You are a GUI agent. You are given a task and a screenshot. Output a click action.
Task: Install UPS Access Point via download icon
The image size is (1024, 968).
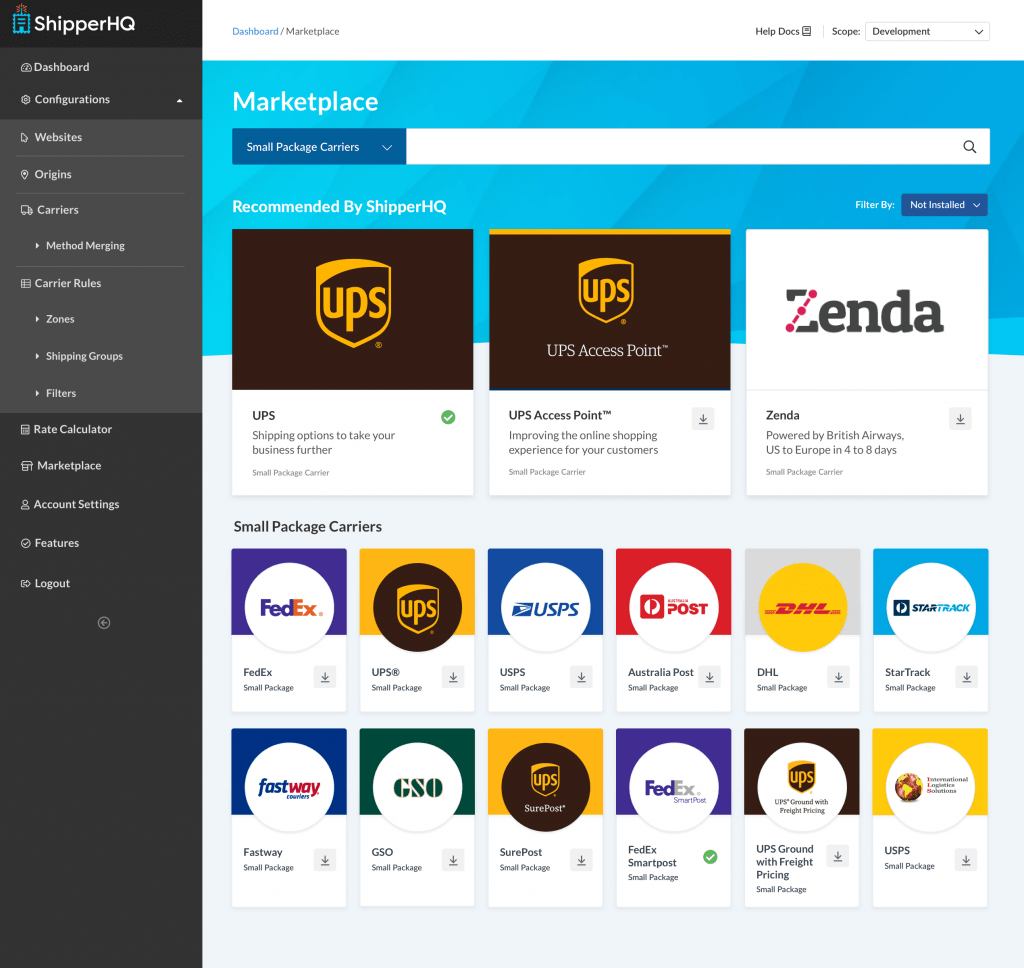(x=703, y=419)
